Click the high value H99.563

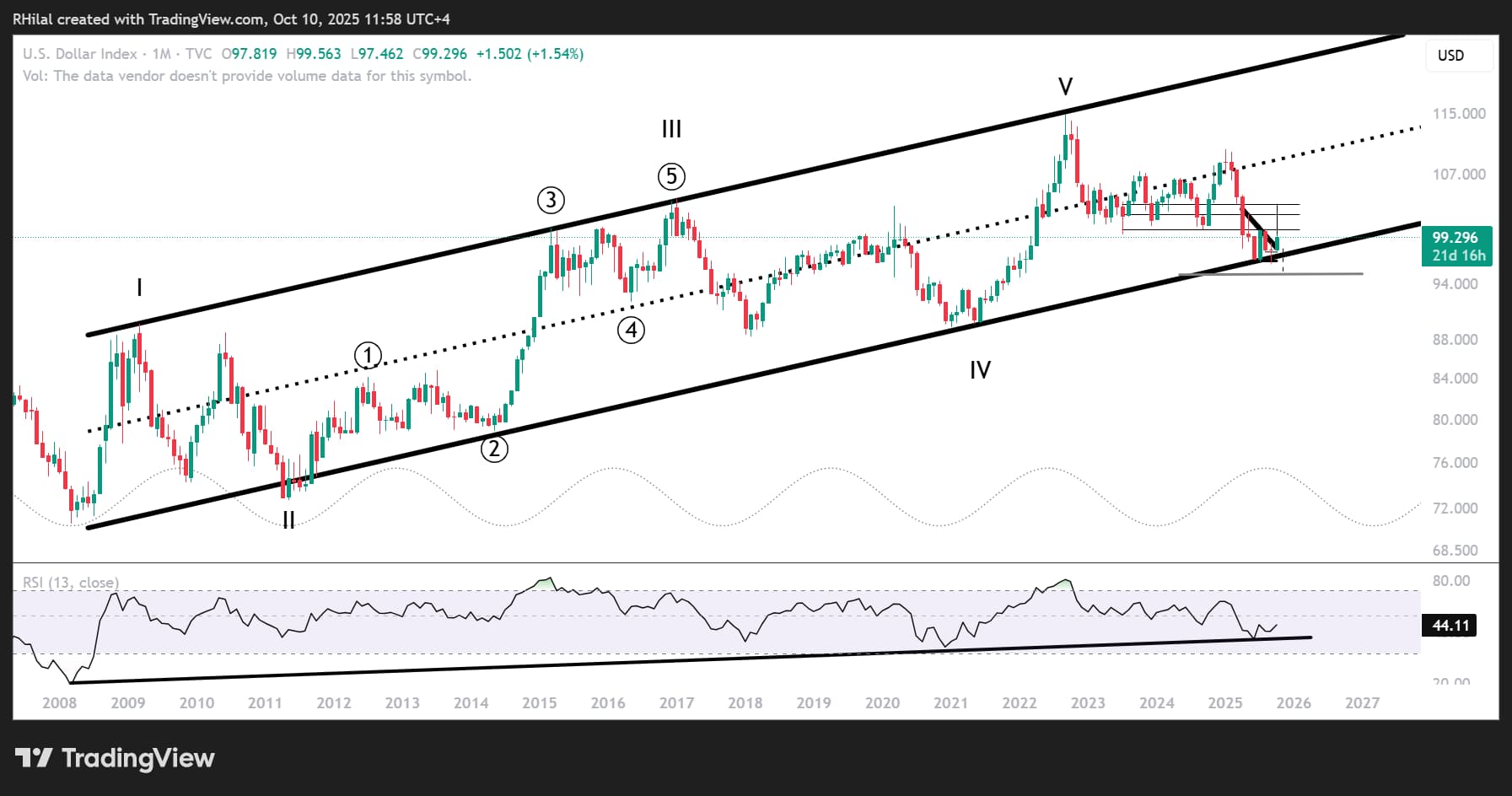314,54
